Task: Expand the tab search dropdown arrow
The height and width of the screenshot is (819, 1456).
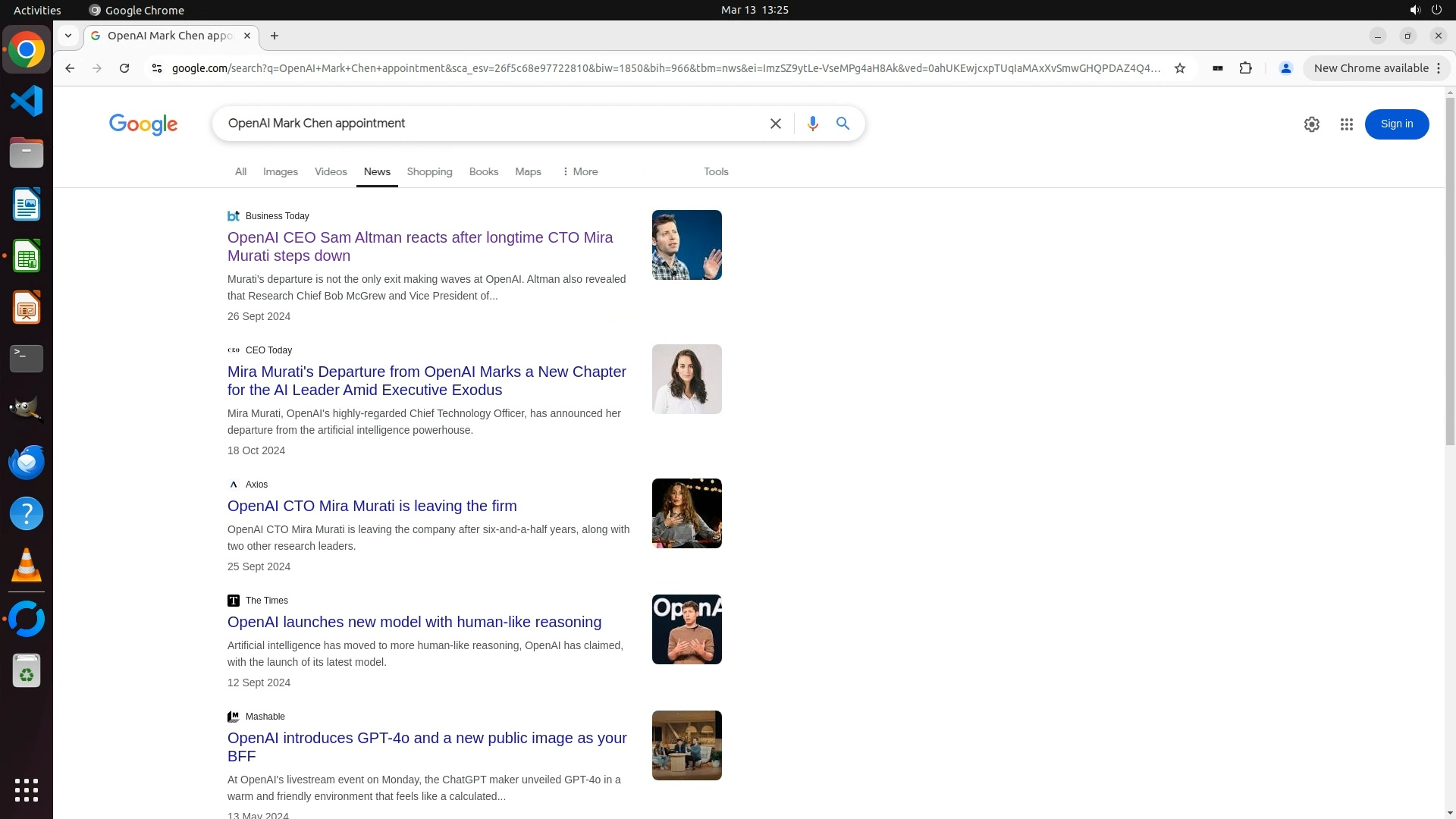Action: tap(68, 36)
